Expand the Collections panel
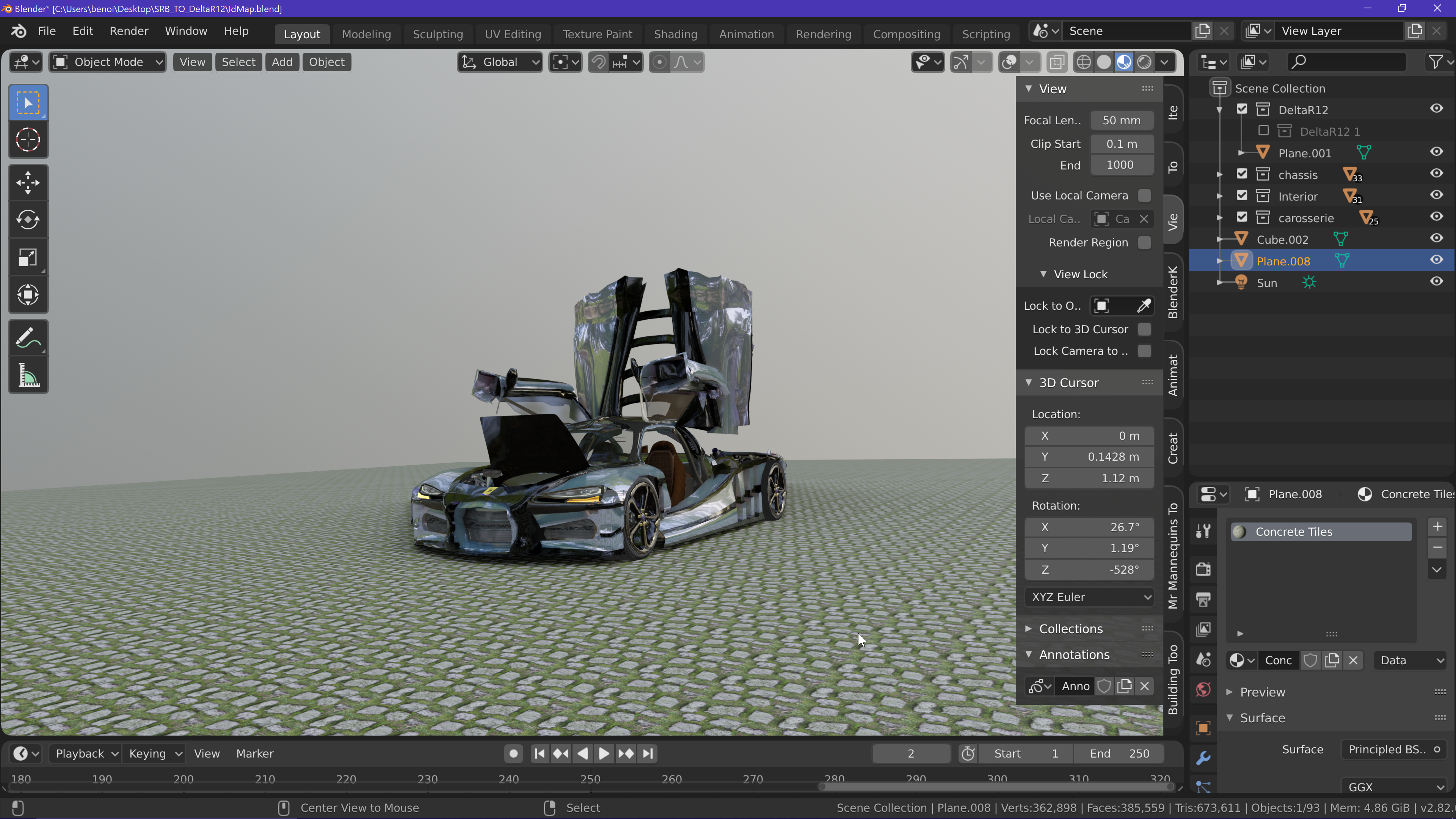Image resolution: width=1456 pixels, height=819 pixels. tap(1070, 629)
